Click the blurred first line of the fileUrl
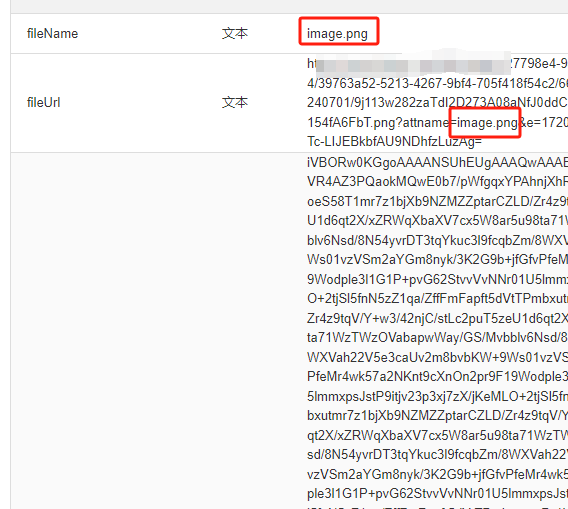 coord(437,64)
